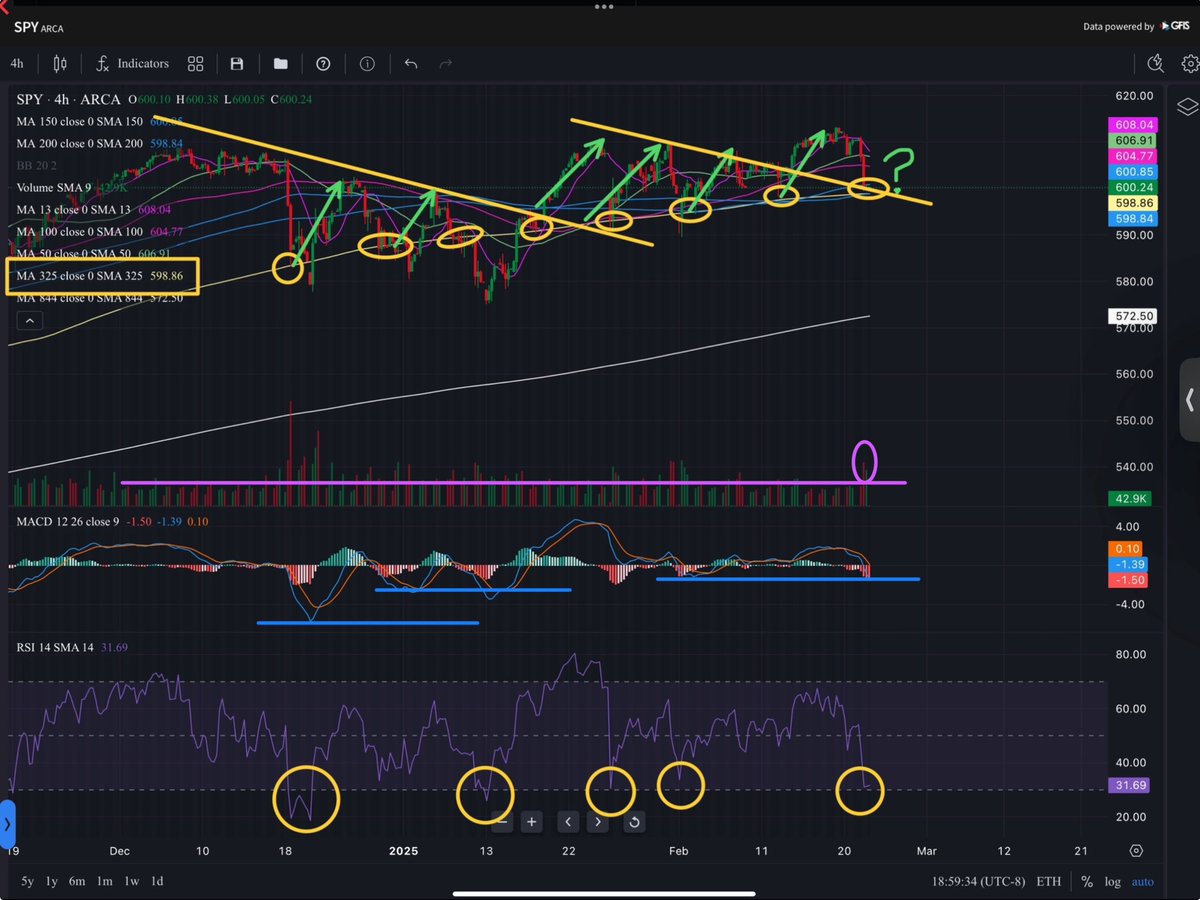Select the 1m date range
This screenshot has height=900, width=1200.
103,881
